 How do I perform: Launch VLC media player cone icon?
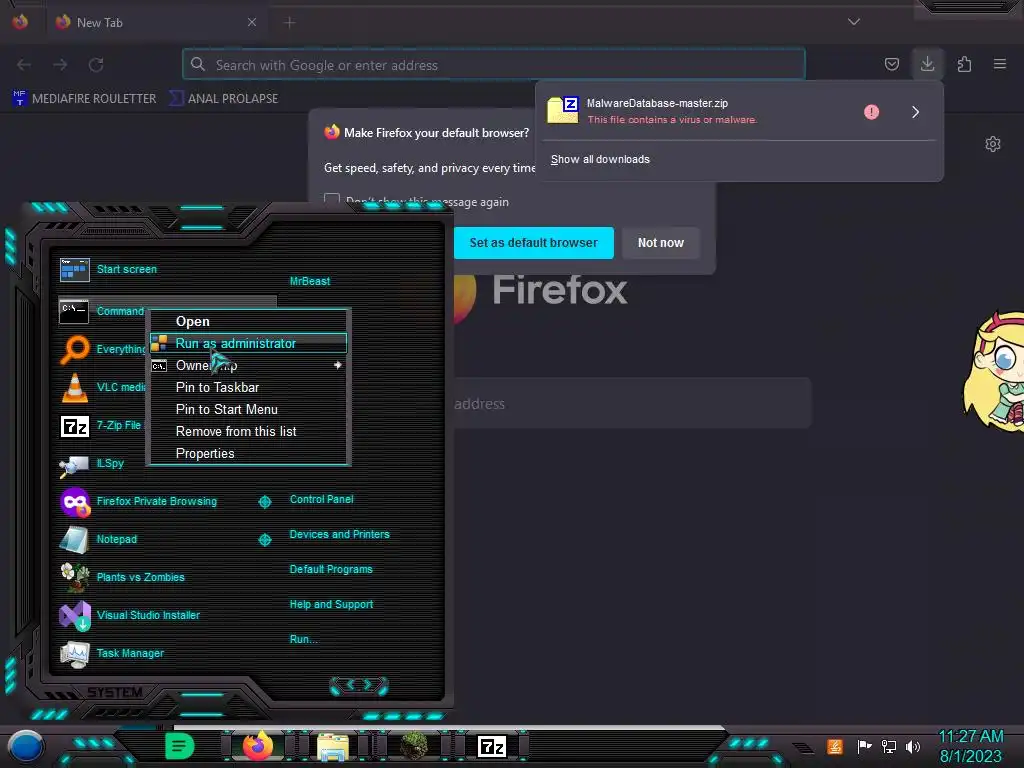[x=74, y=387]
